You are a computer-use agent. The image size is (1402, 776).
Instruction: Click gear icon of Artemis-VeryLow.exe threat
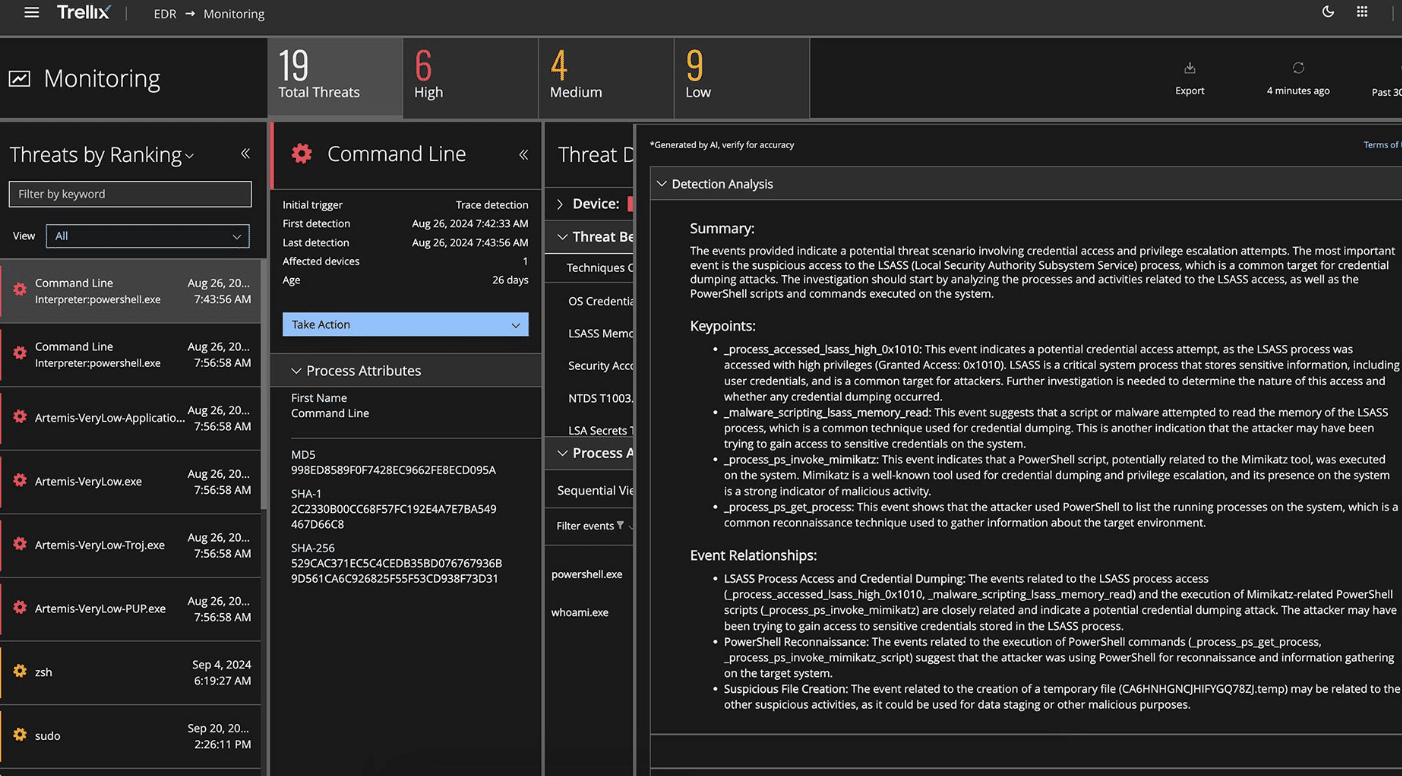click(x=19, y=481)
